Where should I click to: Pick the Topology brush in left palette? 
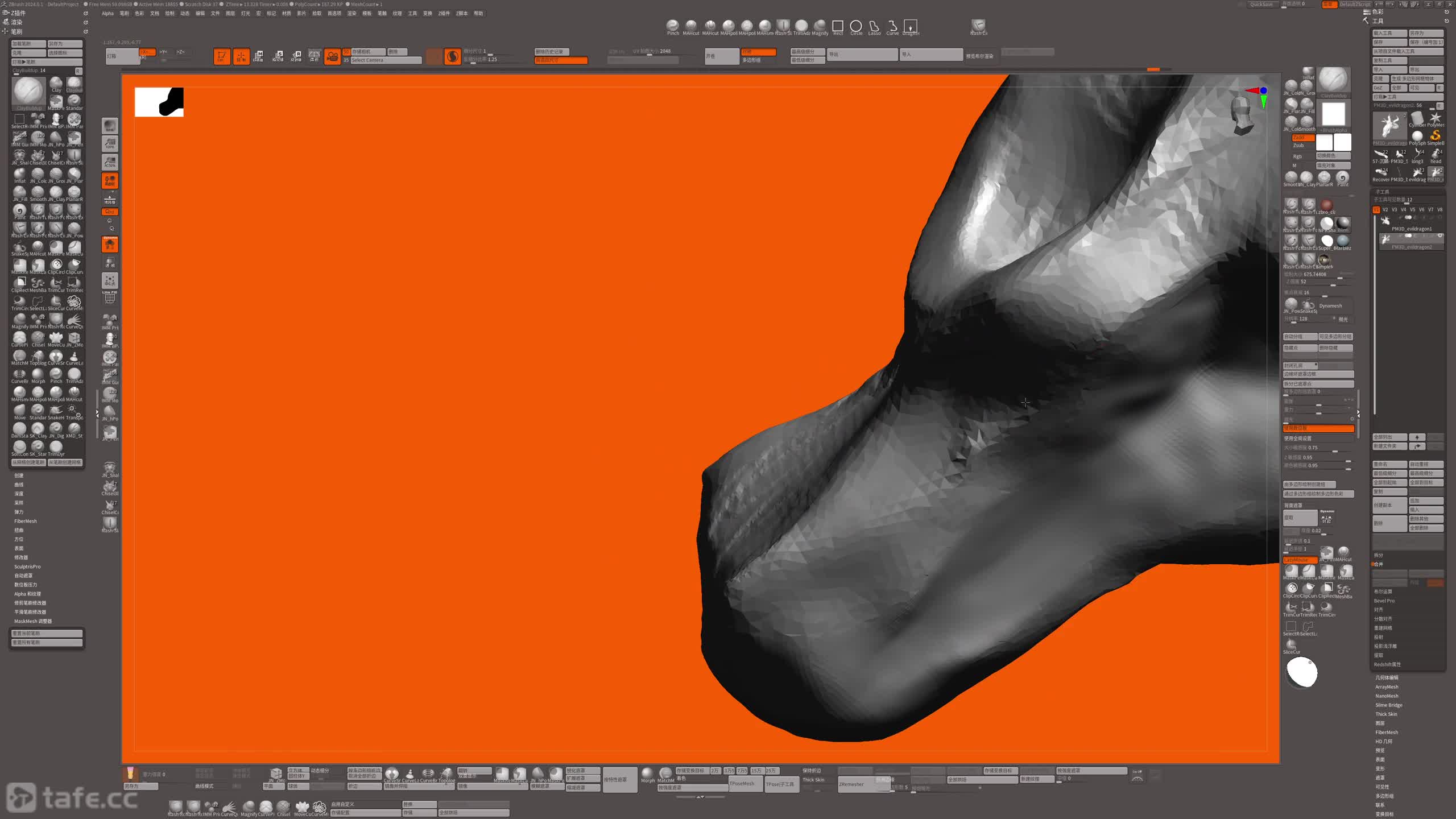tap(38, 358)
